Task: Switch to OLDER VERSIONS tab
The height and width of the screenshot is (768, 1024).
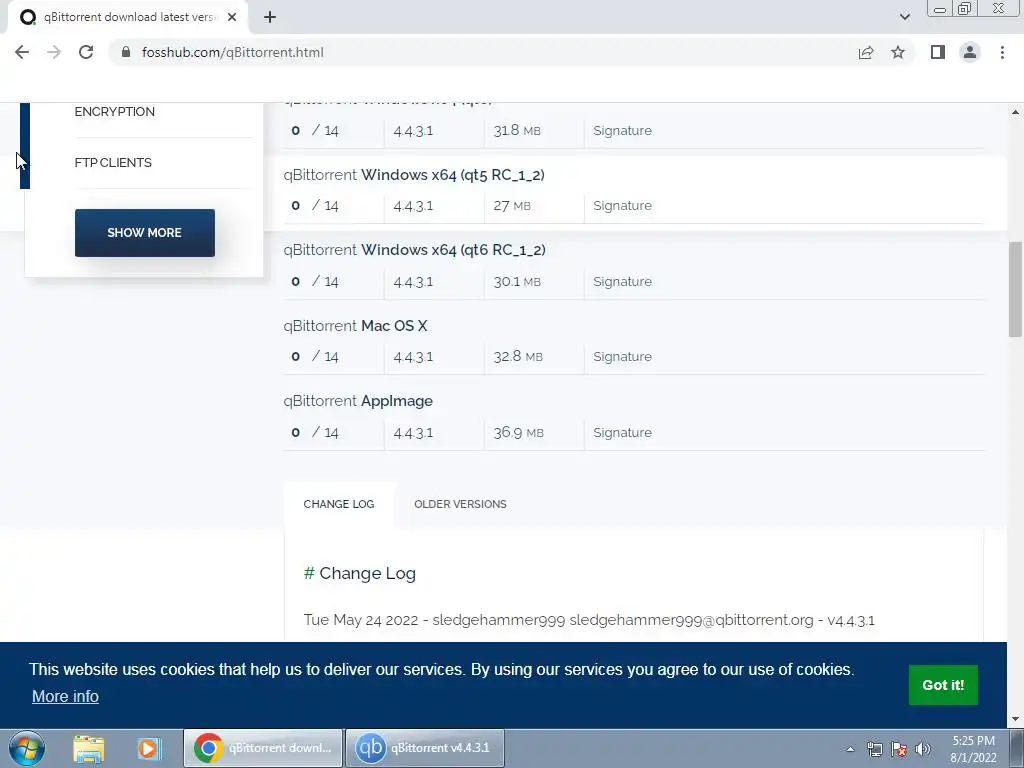Action: [x=460, y=504]
